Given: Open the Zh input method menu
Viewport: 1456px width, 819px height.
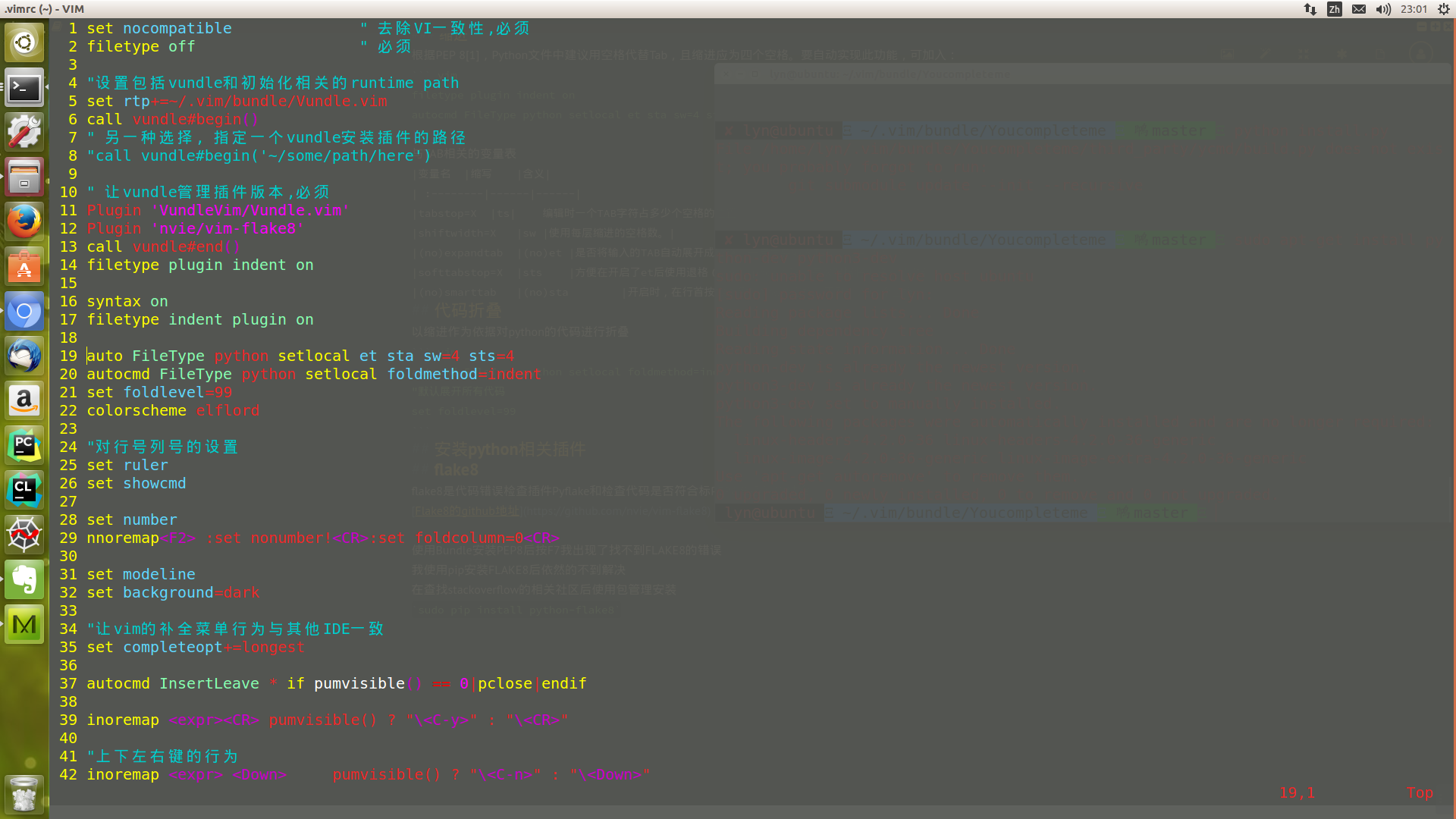Looking at the screenshot, I should click(1335, 9).
